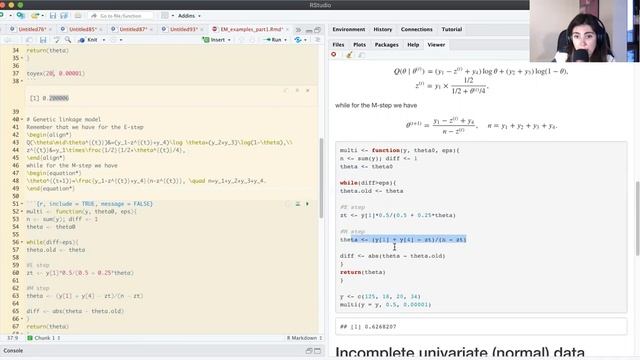Open the Addins dropdown menu
The image size is (640, 360).
coord(189,16)
